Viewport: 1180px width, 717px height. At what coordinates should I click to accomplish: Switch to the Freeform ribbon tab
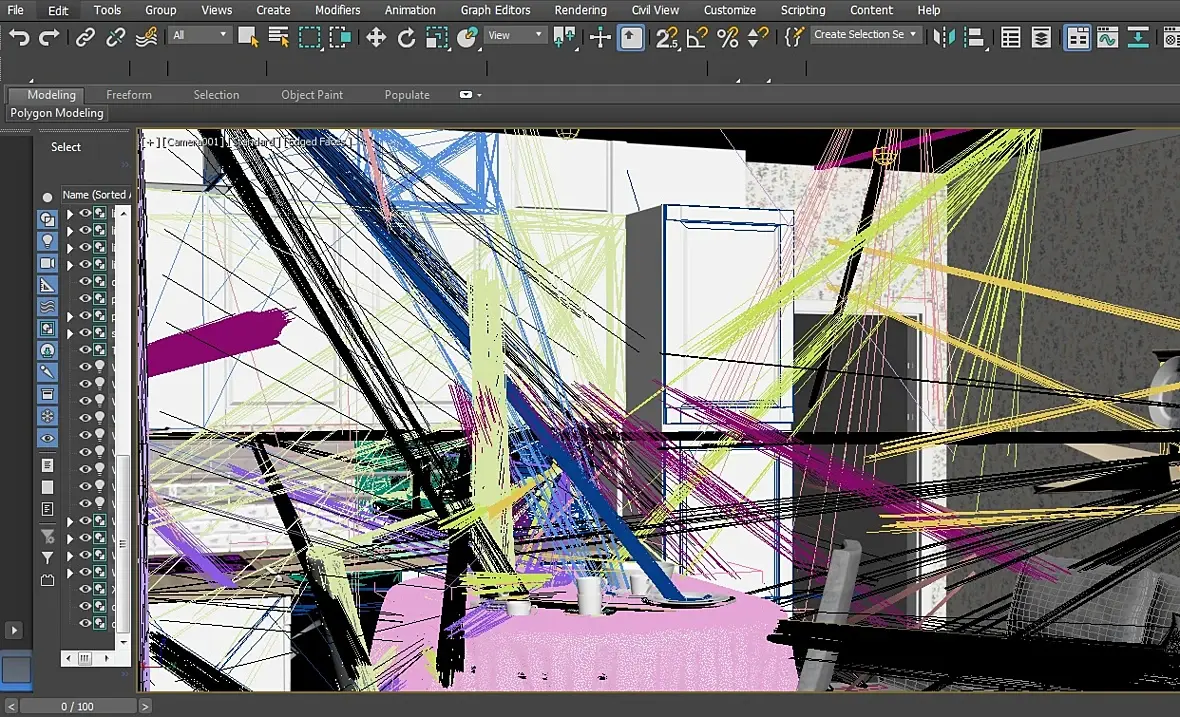tap(129, 95)
